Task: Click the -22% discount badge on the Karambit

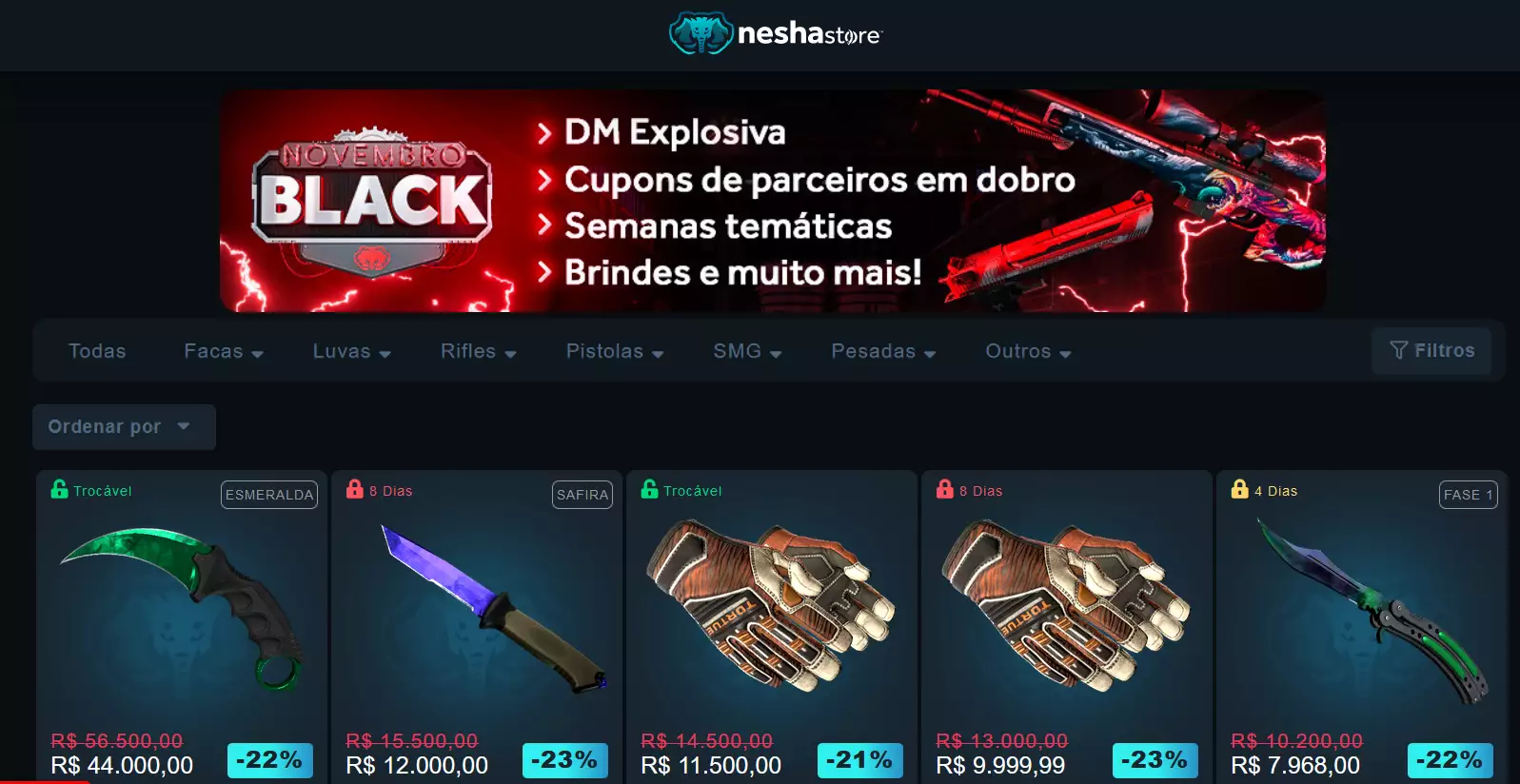Action: [270, 760]
